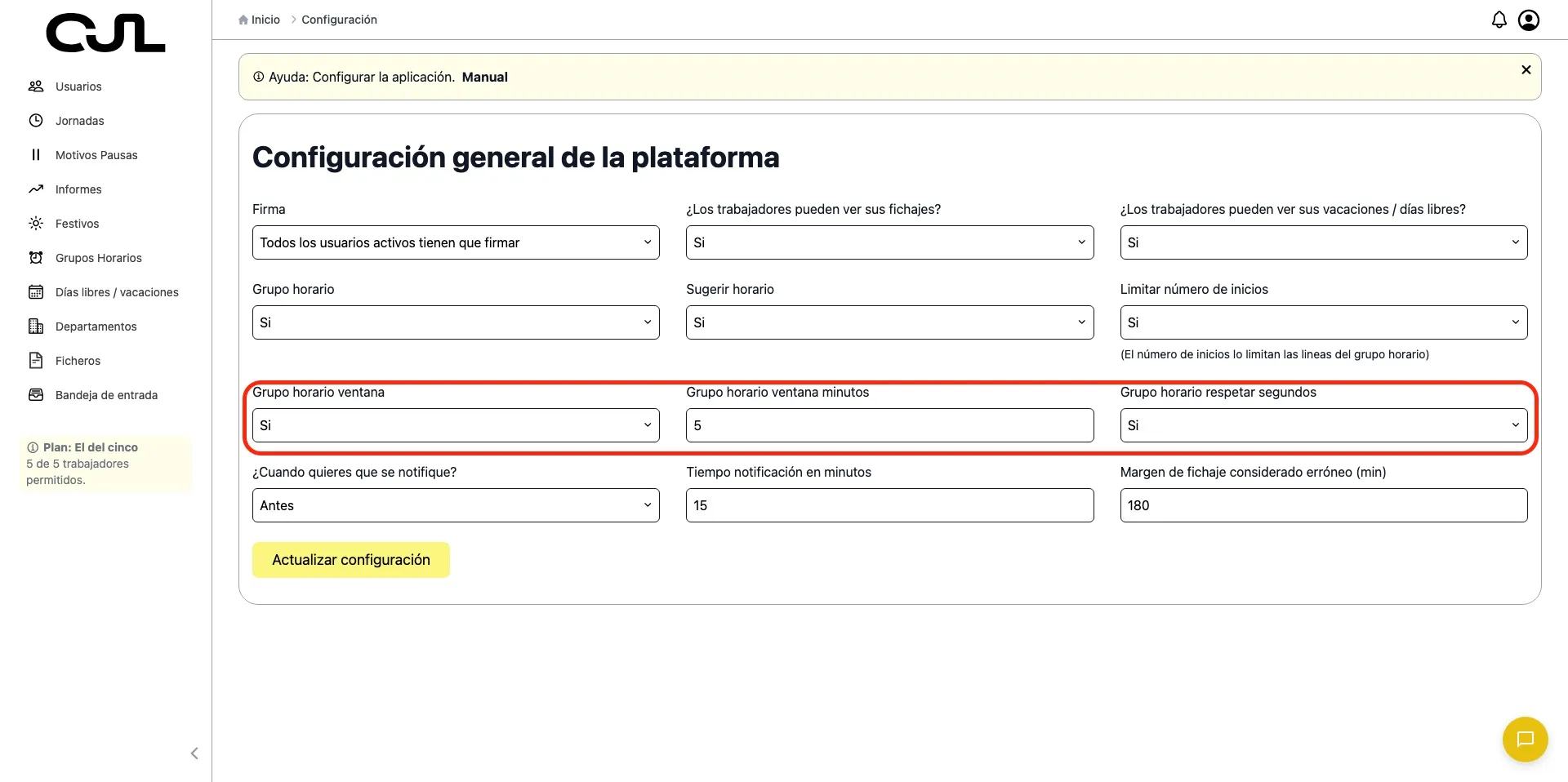Click Tiempo notificación en minutos field
This screenshot has width=1568, height=782.
tap(889, 505)
